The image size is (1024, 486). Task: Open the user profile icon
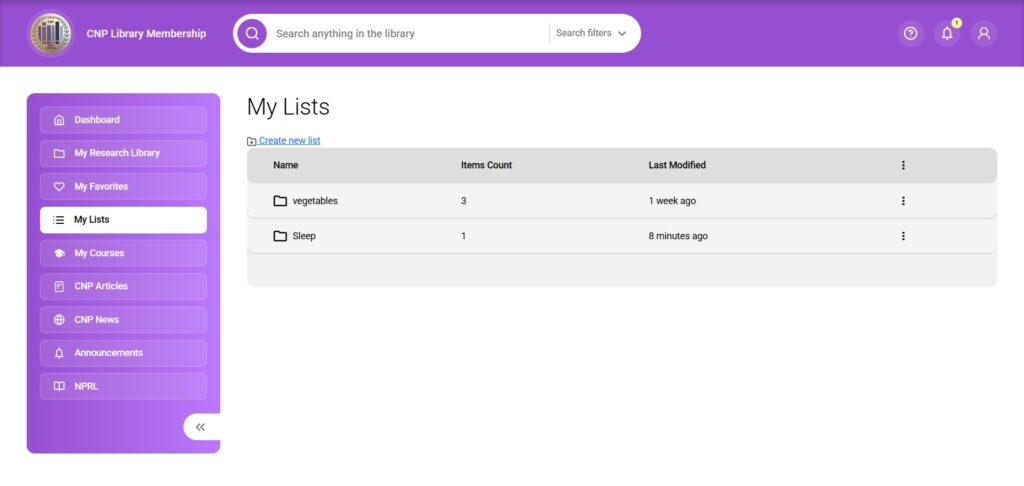pyautogui.click(x=984, y=33)
